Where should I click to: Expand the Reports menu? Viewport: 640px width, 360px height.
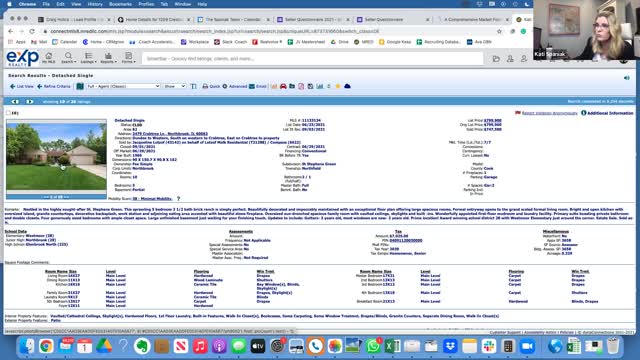coord(108,58)
